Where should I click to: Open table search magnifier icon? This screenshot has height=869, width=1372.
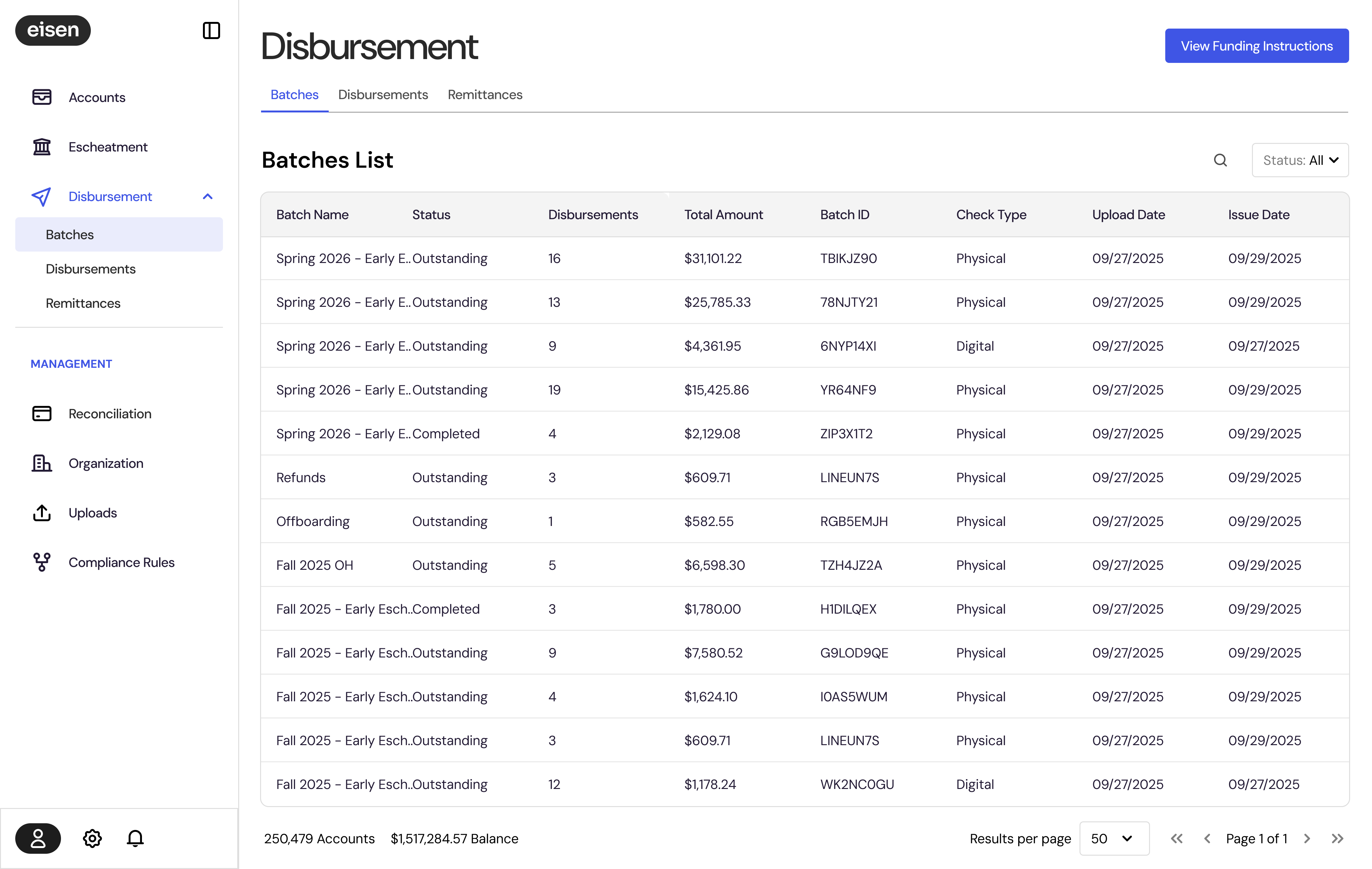click(x=1220, y=160)
